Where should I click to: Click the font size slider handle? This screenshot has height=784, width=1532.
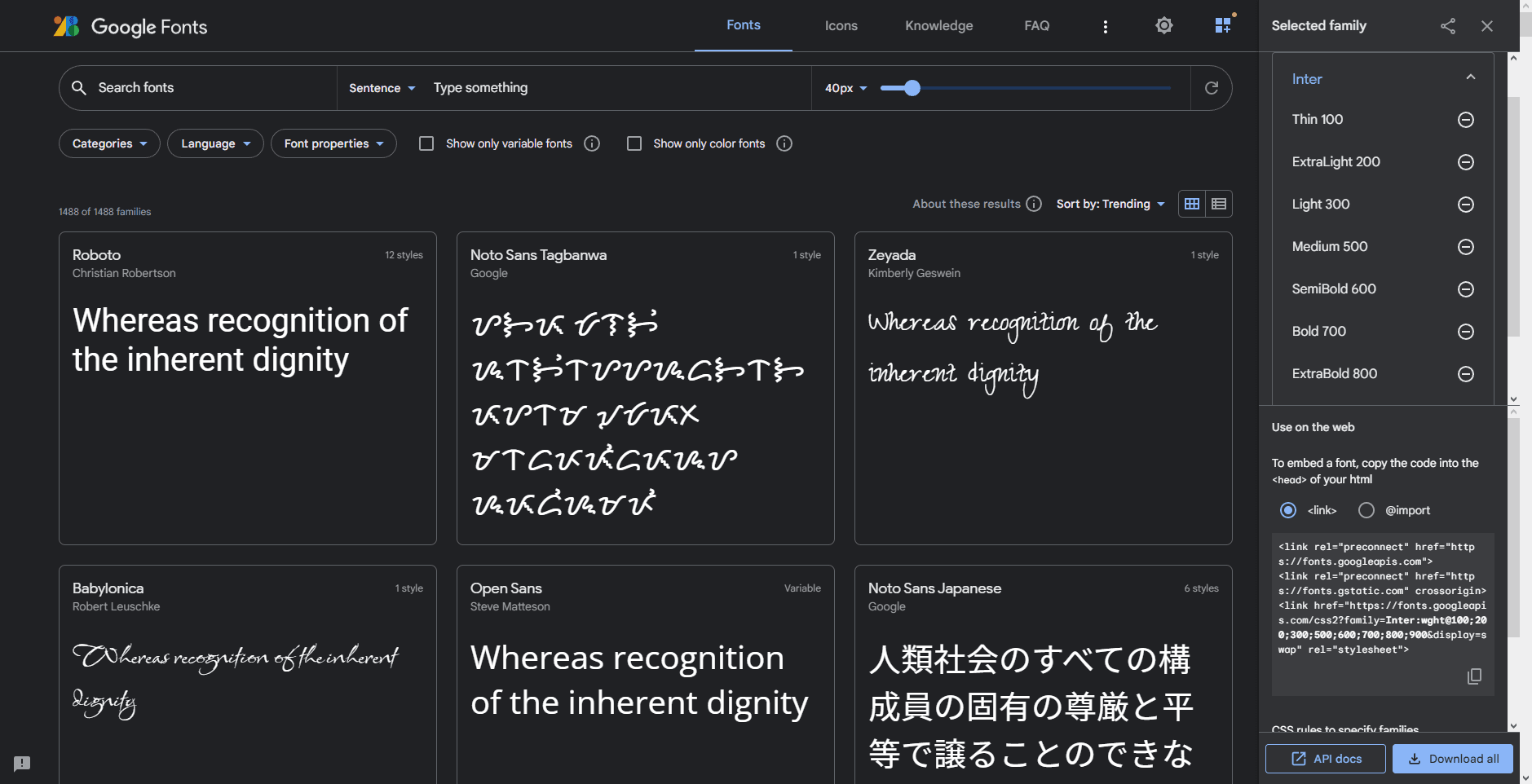point(912,88)
